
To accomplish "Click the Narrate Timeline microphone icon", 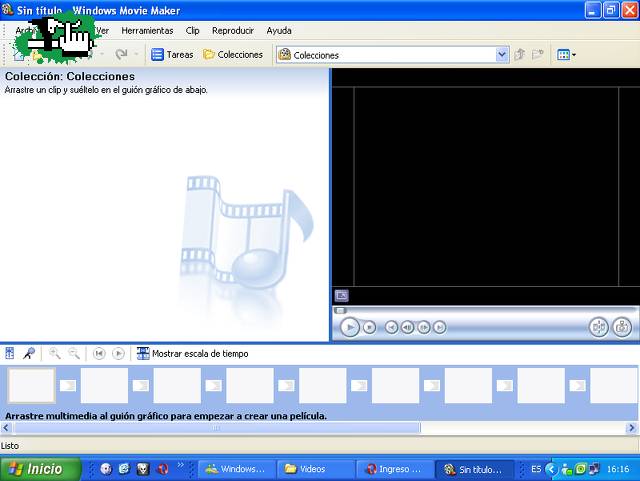I will [x=29, y=353].
